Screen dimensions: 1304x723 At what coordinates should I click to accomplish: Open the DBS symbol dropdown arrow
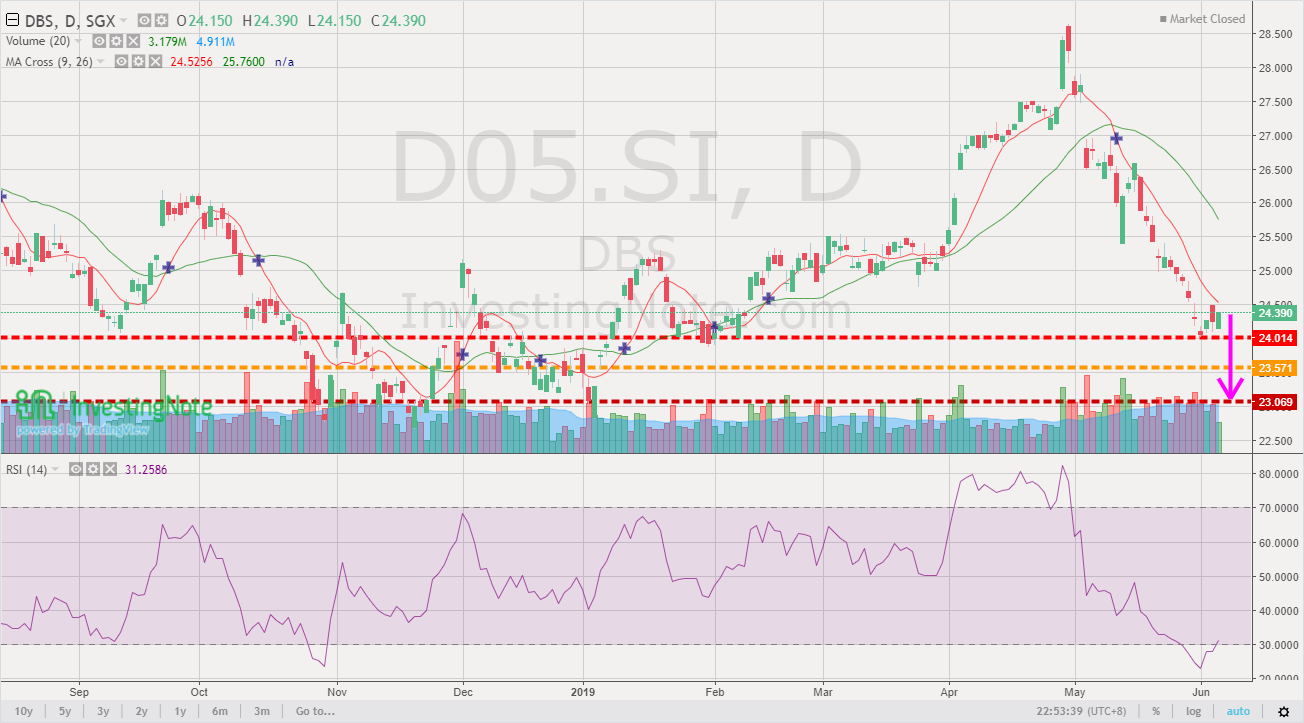[x=122, y=20]
